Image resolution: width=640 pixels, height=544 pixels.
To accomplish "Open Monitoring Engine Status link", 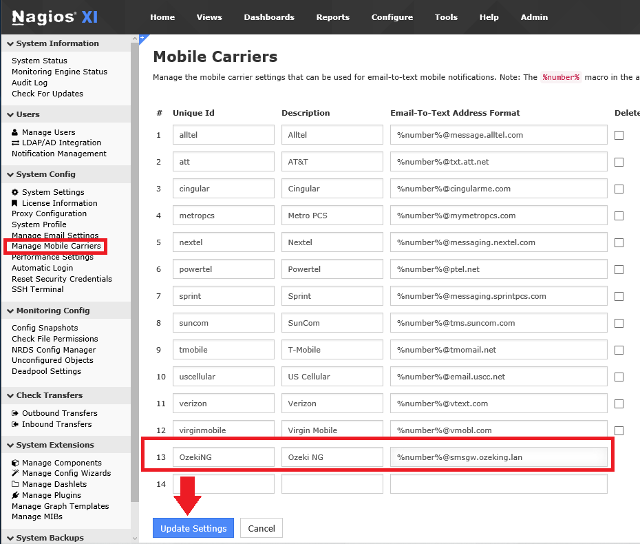I will [x=60, y=71].
